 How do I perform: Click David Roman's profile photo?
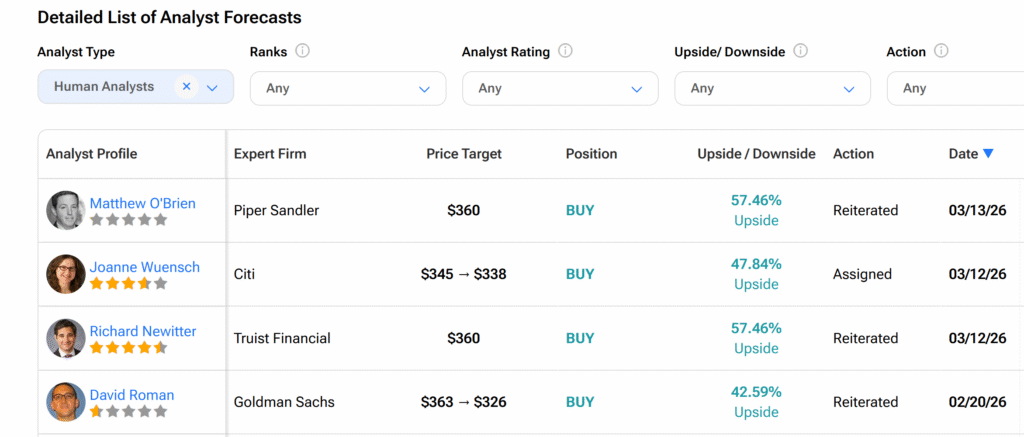(66, 402)
